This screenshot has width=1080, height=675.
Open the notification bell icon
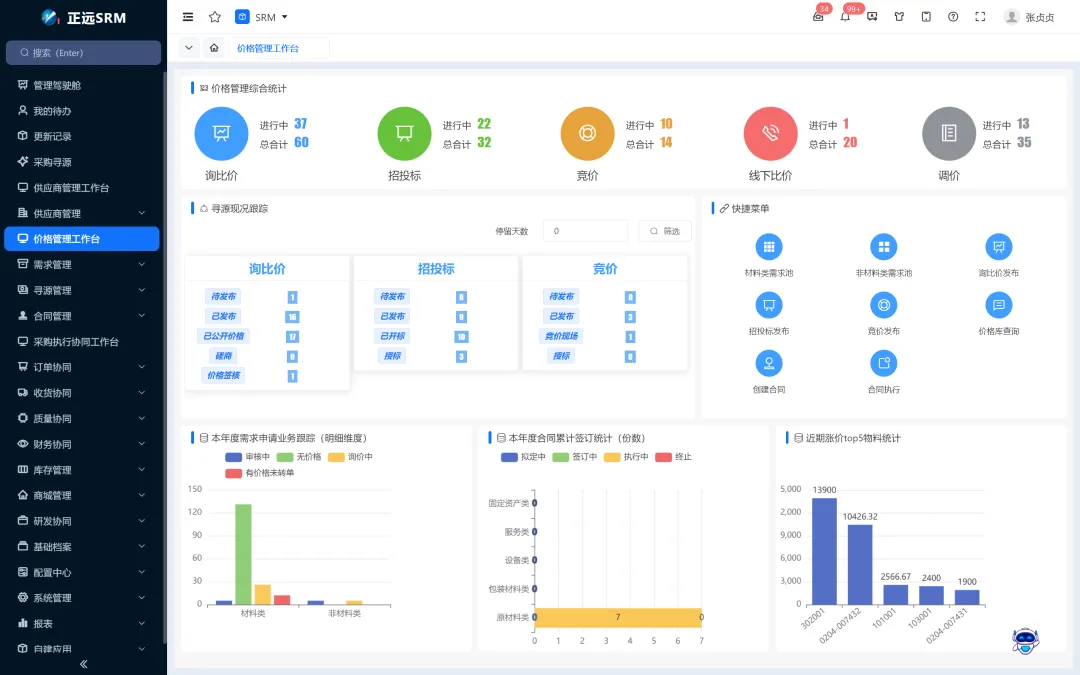[x=845, y=17]
